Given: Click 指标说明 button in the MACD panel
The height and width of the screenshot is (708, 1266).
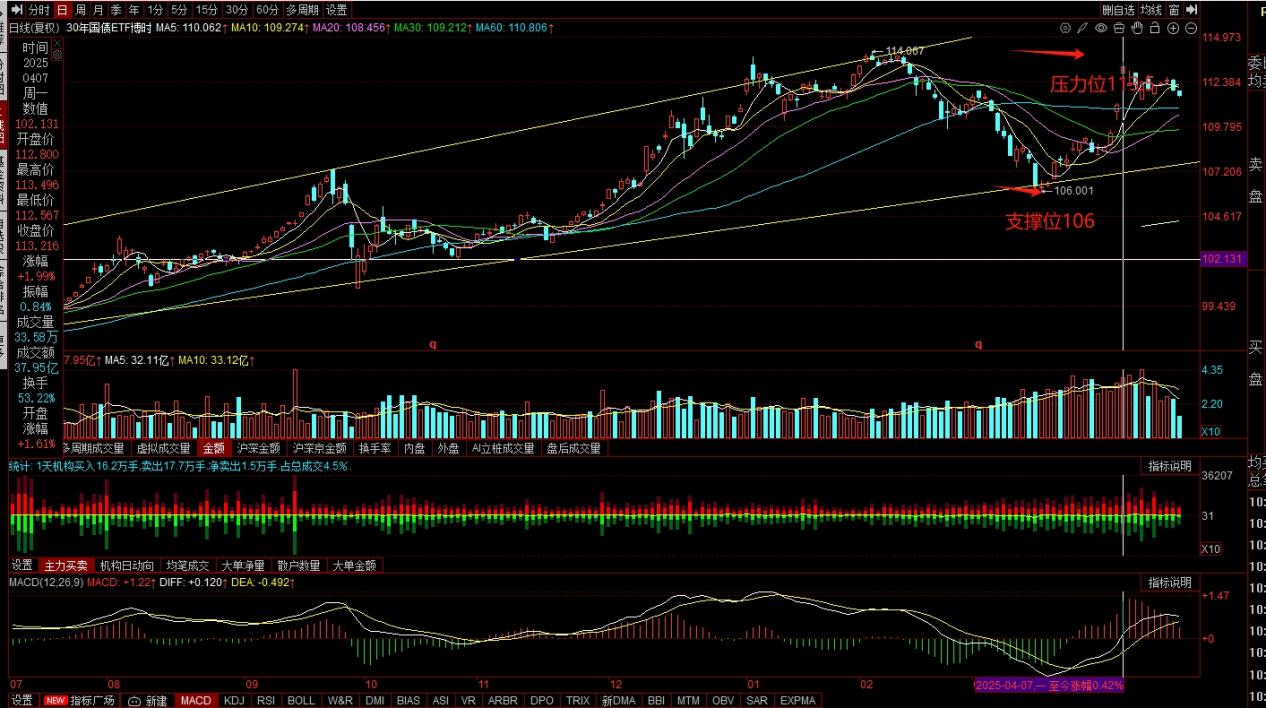Looking at the screenshot, I should [x=1169, y=582].
